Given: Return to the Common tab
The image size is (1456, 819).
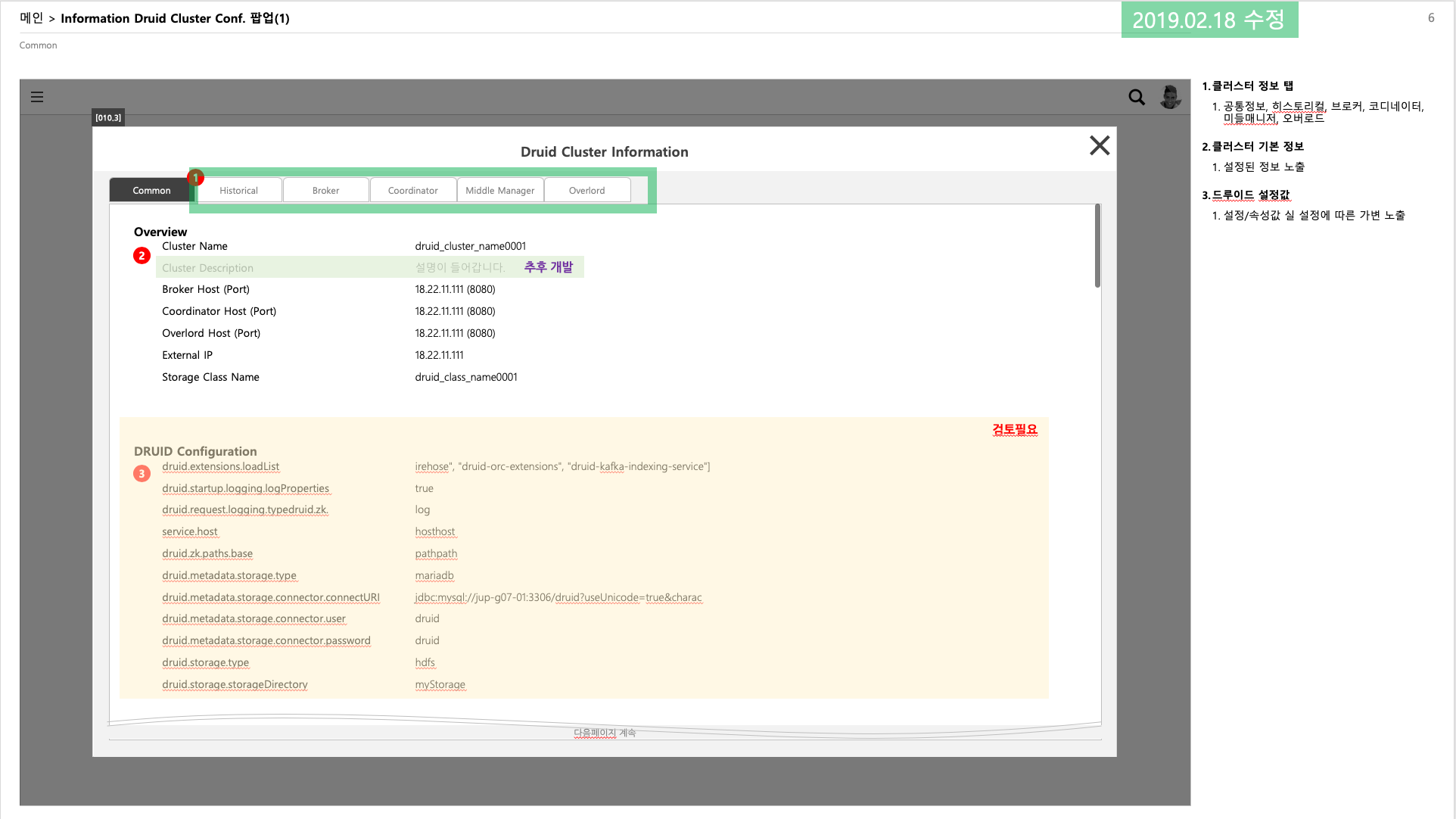Looking at the screenshot, I should [x=150, y=190].
